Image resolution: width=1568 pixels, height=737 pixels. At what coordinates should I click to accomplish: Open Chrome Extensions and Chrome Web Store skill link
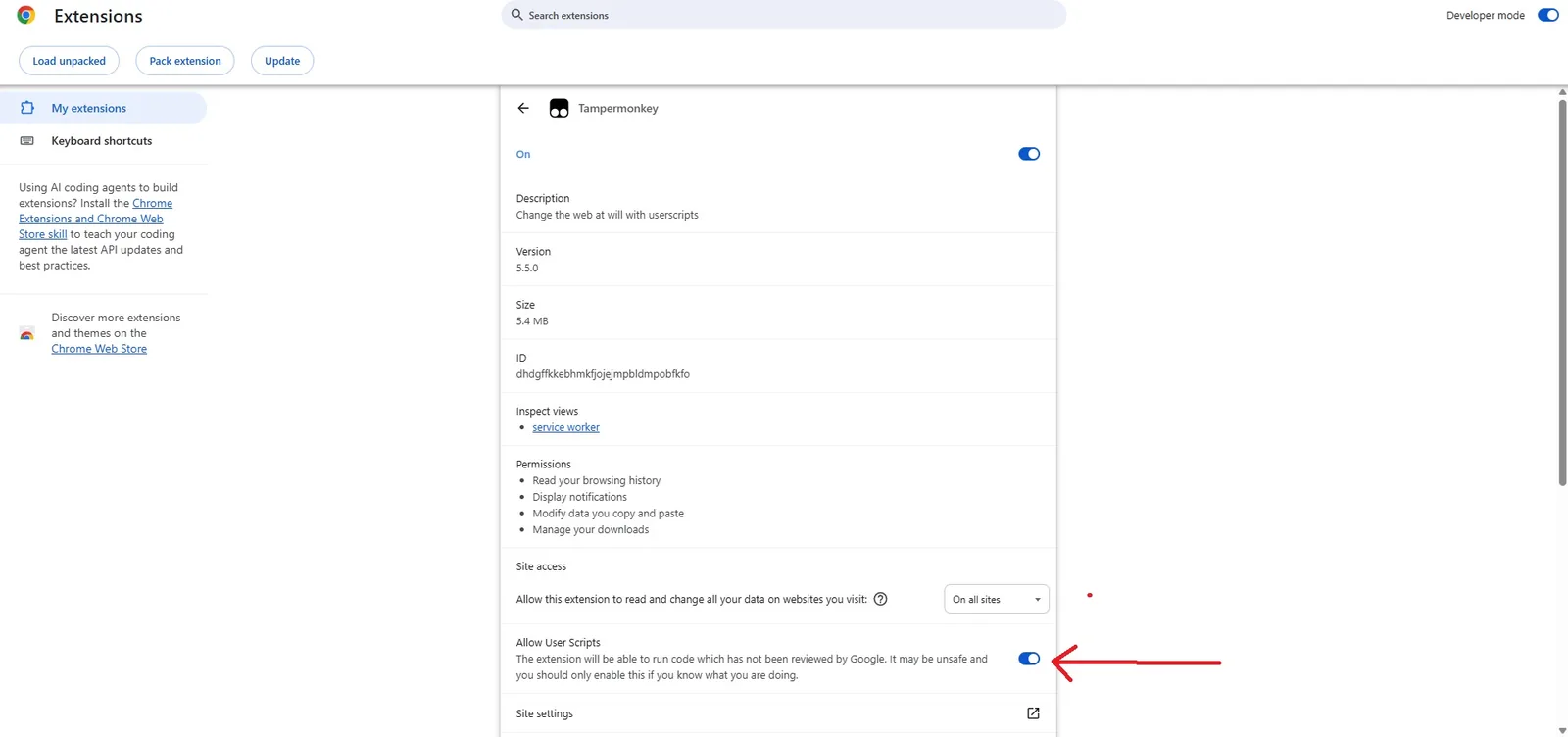pyautogui.click(x=95, y=219)
